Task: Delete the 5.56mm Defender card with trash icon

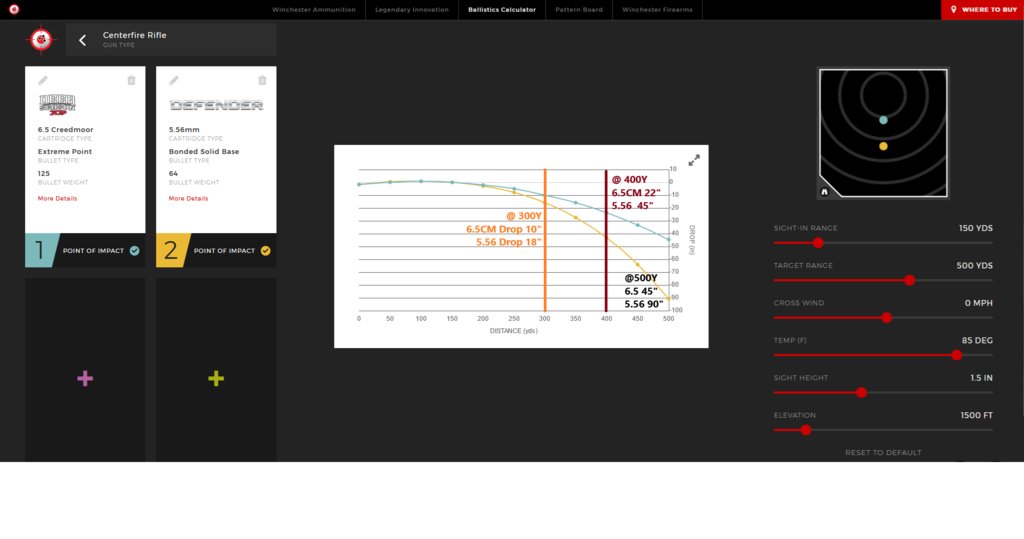Action: (x=262, y=80)
